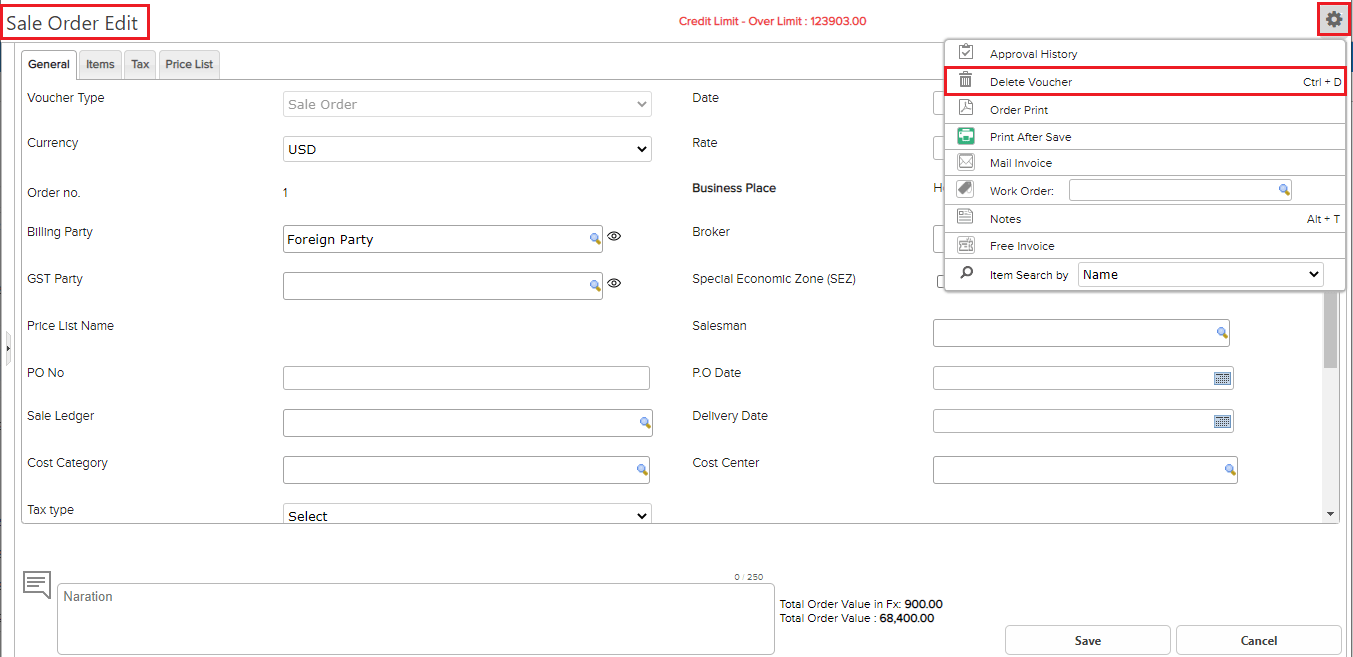View Billing Party details eye icon
1353x657 pixels.
click(615, 237)
